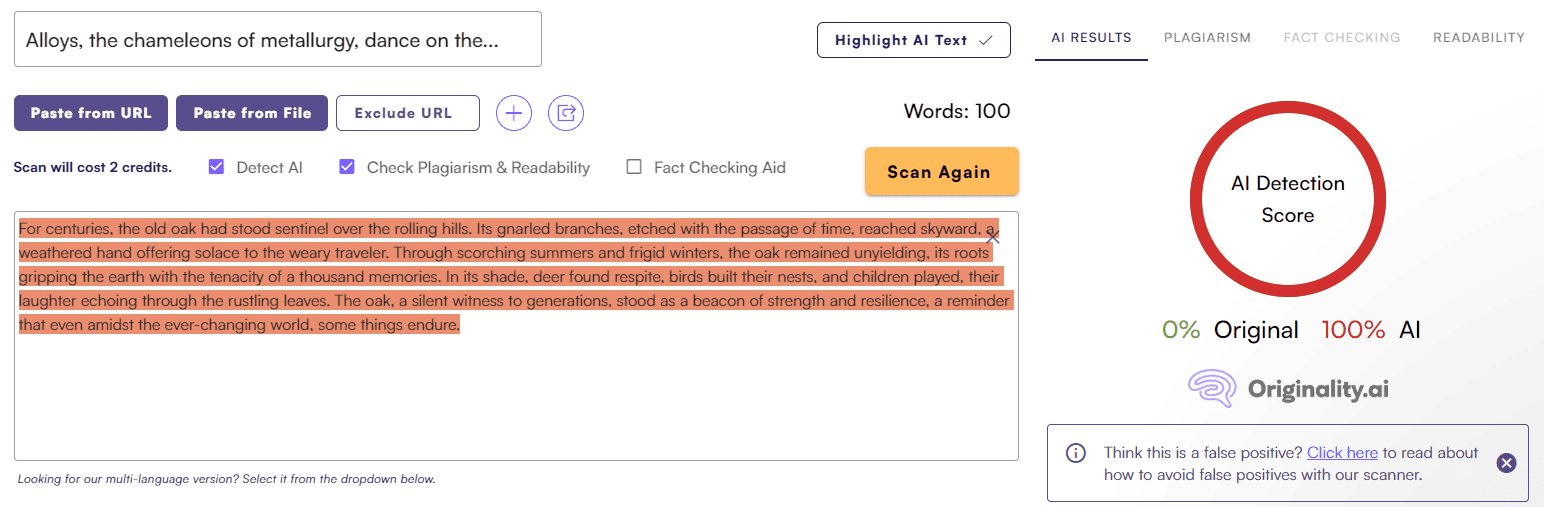Clear text with the X icon
The width and height of the screenshot is (1544, 507).
pyautogui.click(x=992, y=237)
